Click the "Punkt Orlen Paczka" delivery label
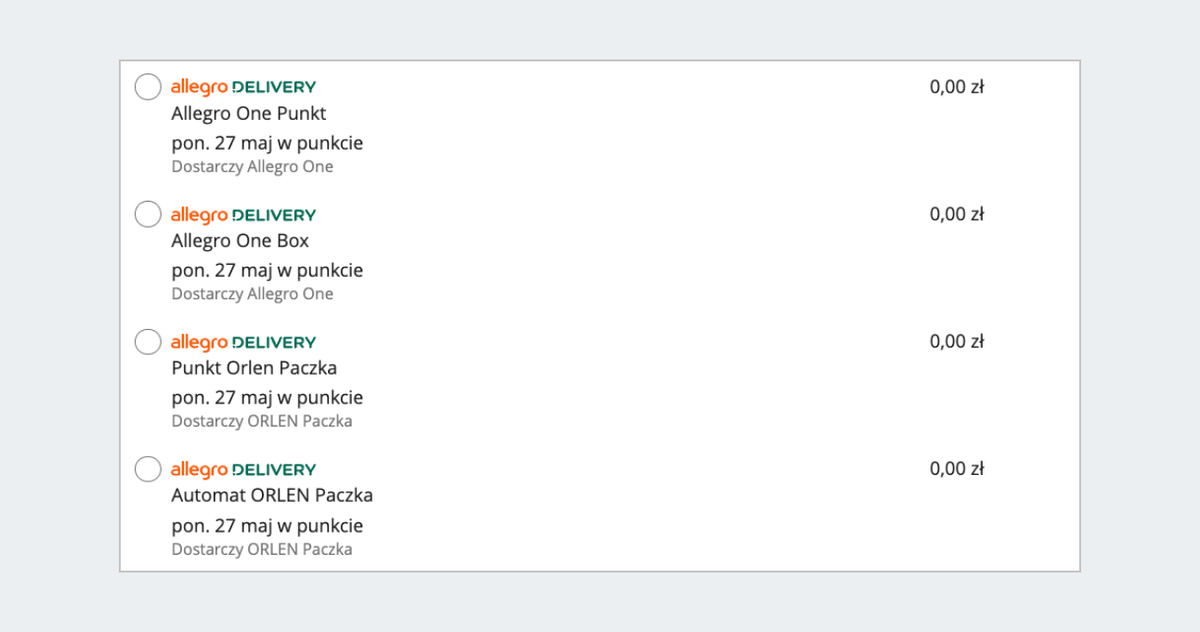The height and width of the screenshot is (632, 1200). point(254,368)
